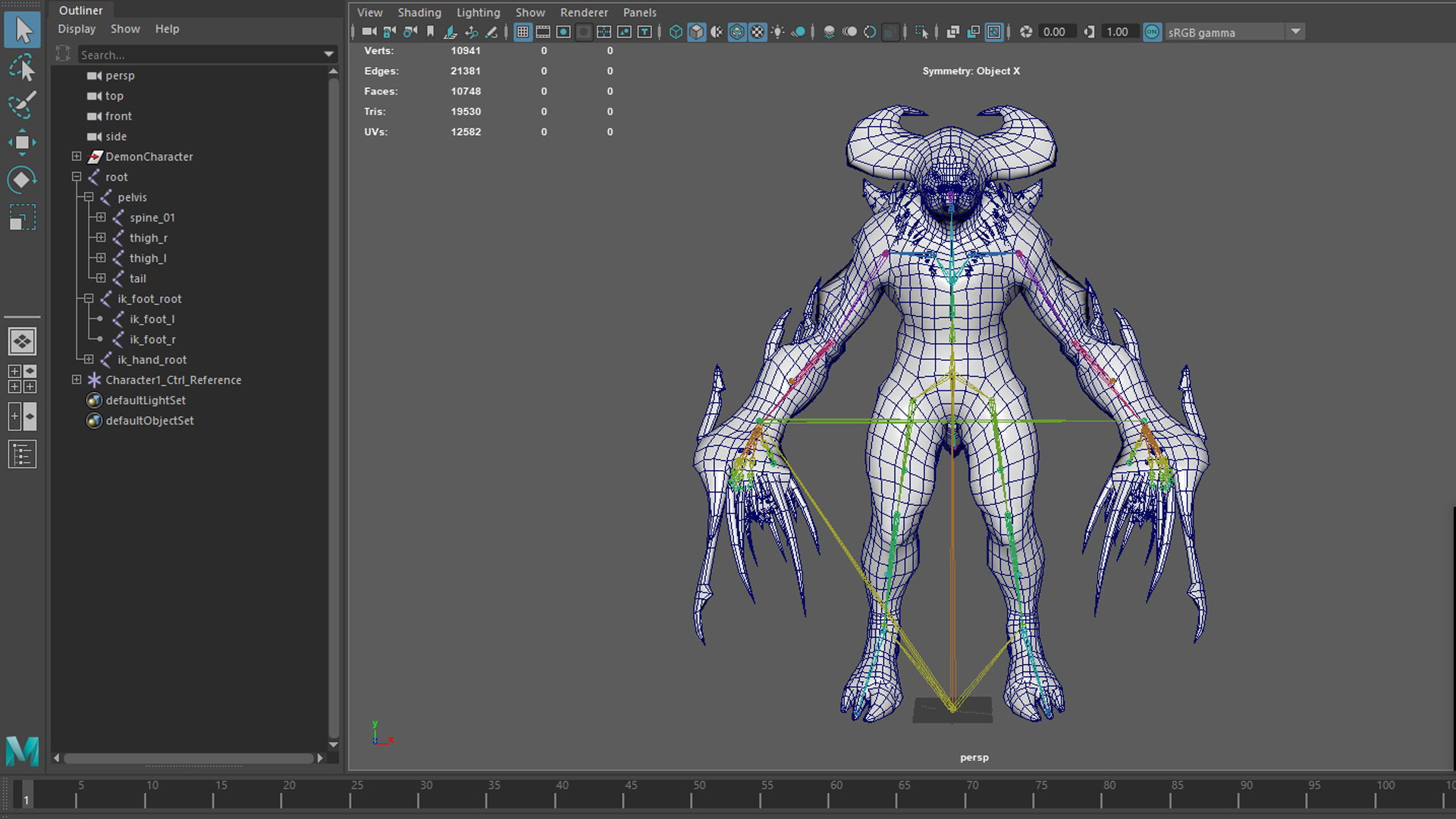
Task: Open the viewport Renderer menu
Action: point(584,12)
